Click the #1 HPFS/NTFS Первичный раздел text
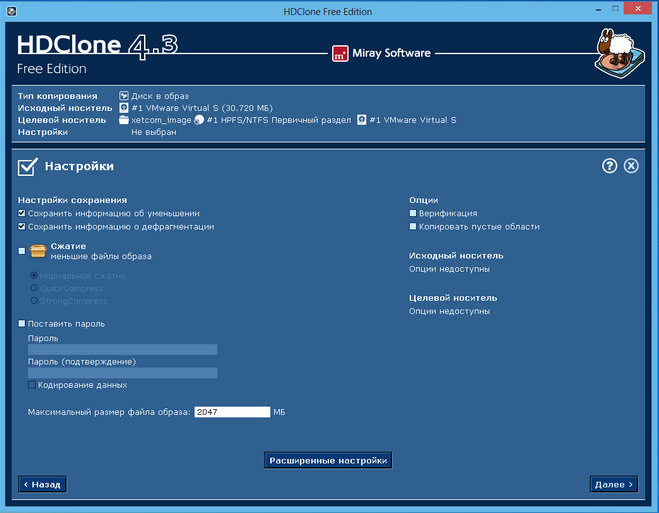This screenshot has height=513, width=659. click(x=279, y=120)
